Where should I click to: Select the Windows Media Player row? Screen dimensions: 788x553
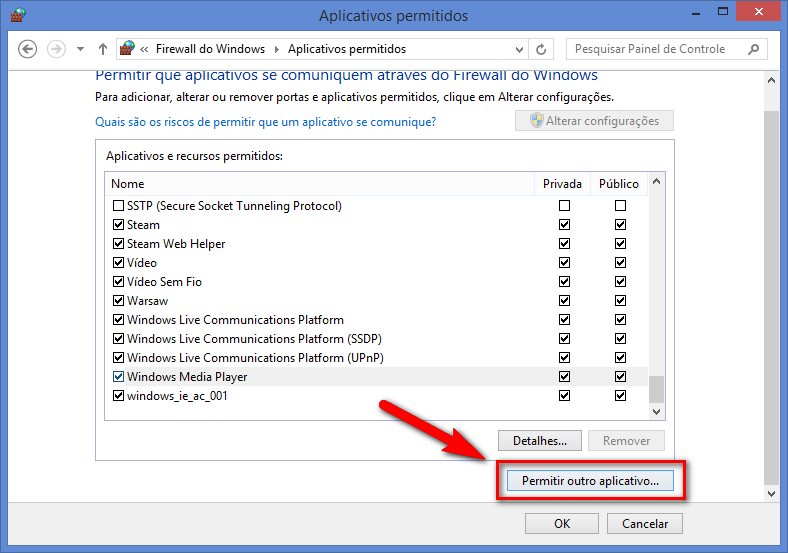(376, 377)
